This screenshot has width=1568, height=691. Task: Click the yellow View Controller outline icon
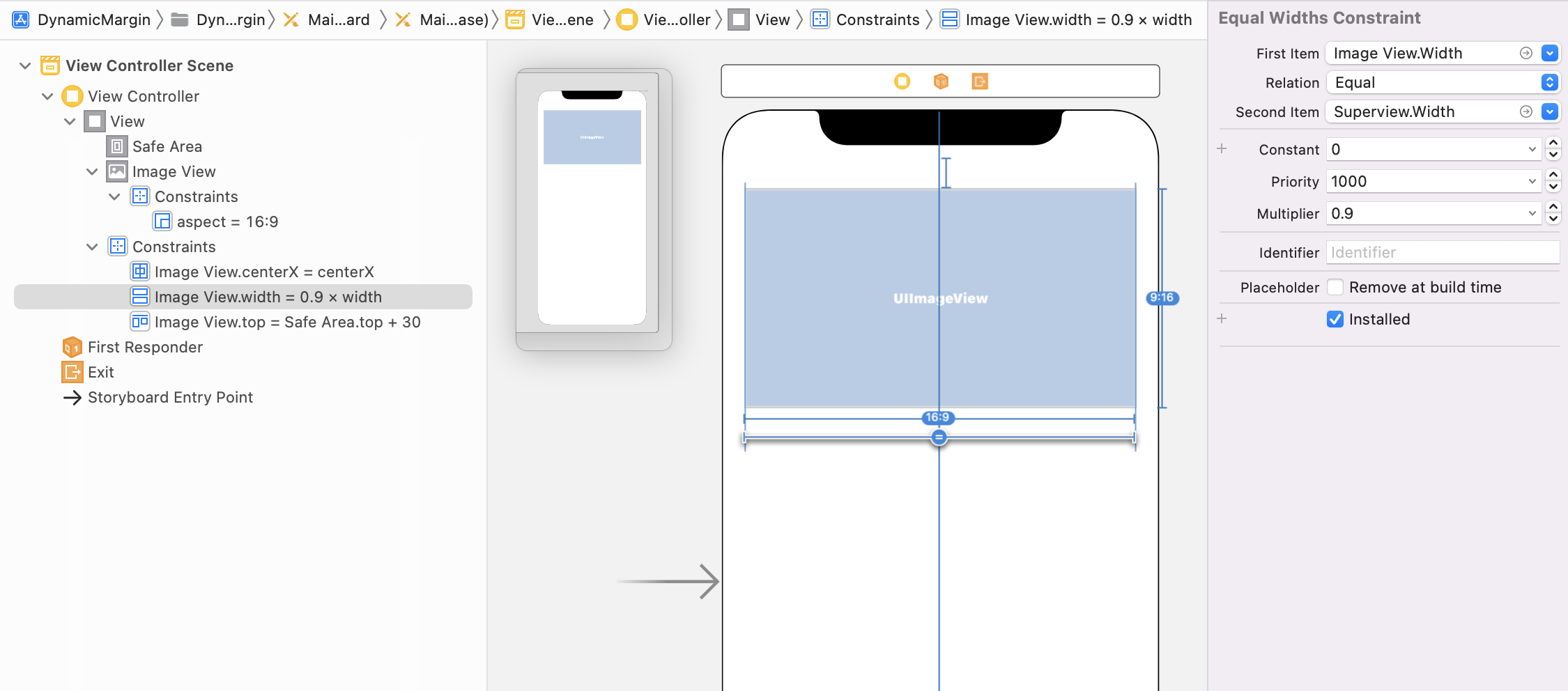pos(72,96)
